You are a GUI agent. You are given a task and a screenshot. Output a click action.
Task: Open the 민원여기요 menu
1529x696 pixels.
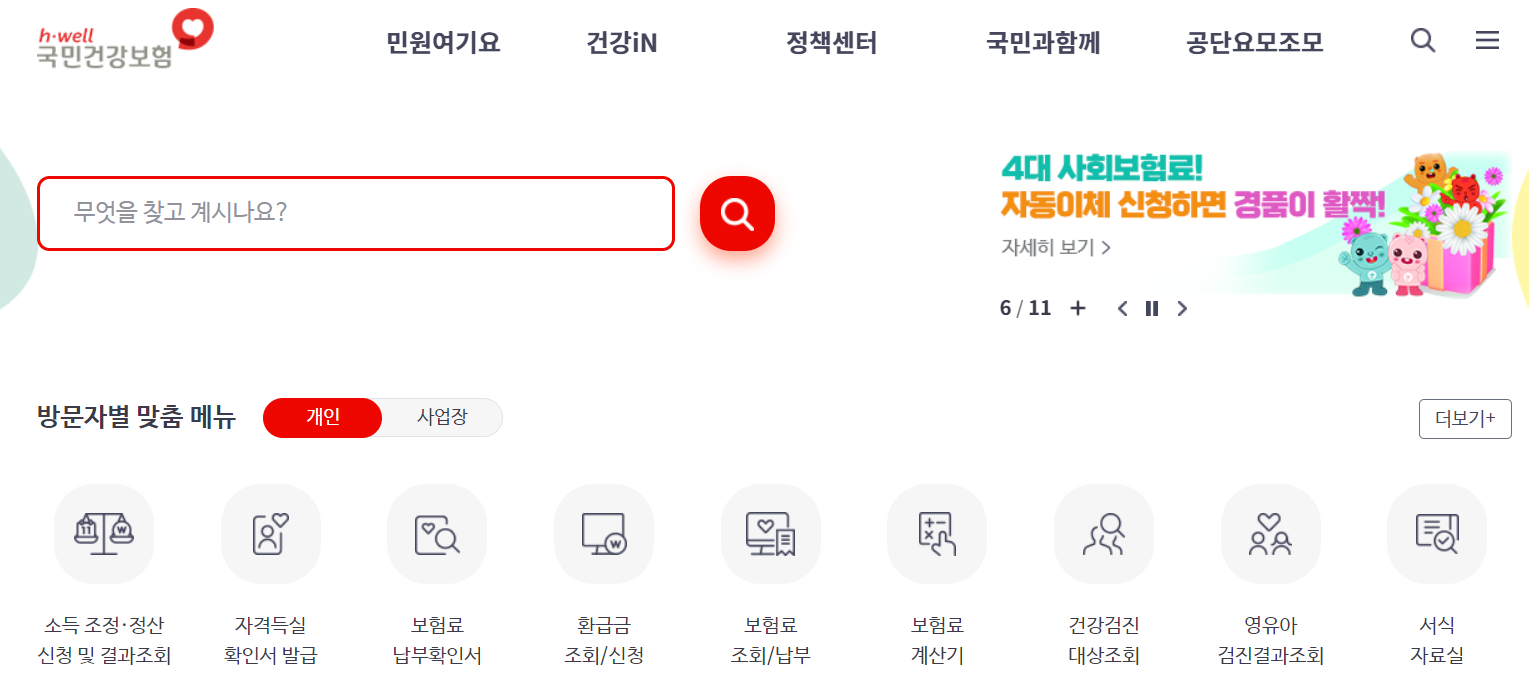coord(441,42)
